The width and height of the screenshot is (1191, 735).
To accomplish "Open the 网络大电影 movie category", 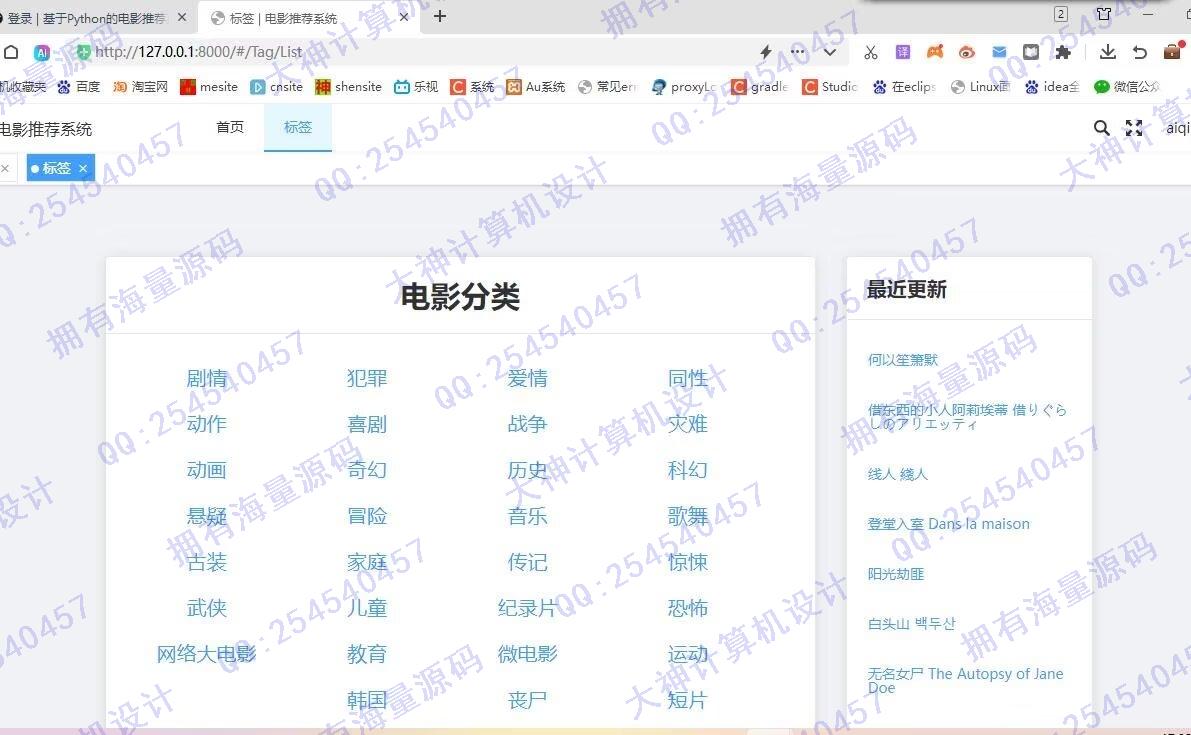I will point(207,654).
